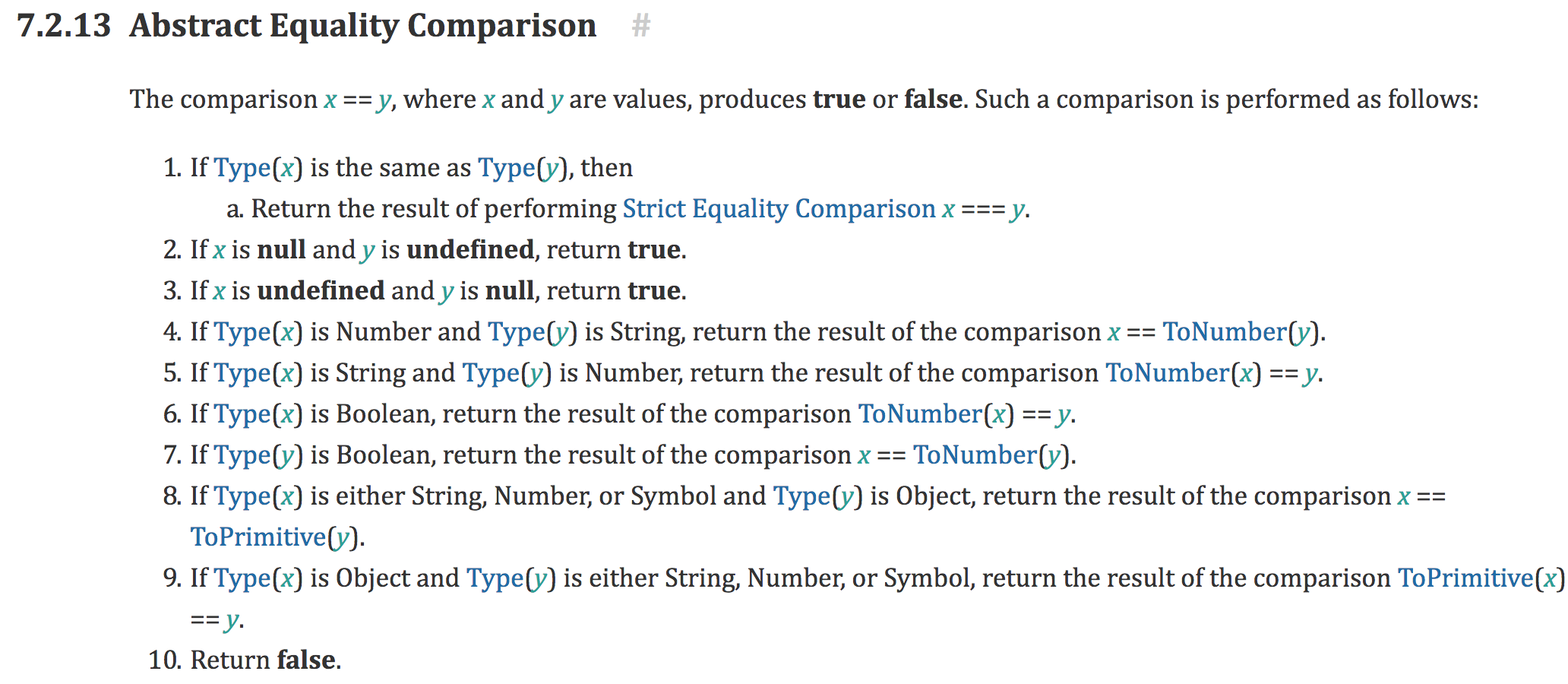Open the ToPrimitive link in step 8
The width and height of the screenshot is (1568, 684).
[258, 537]
